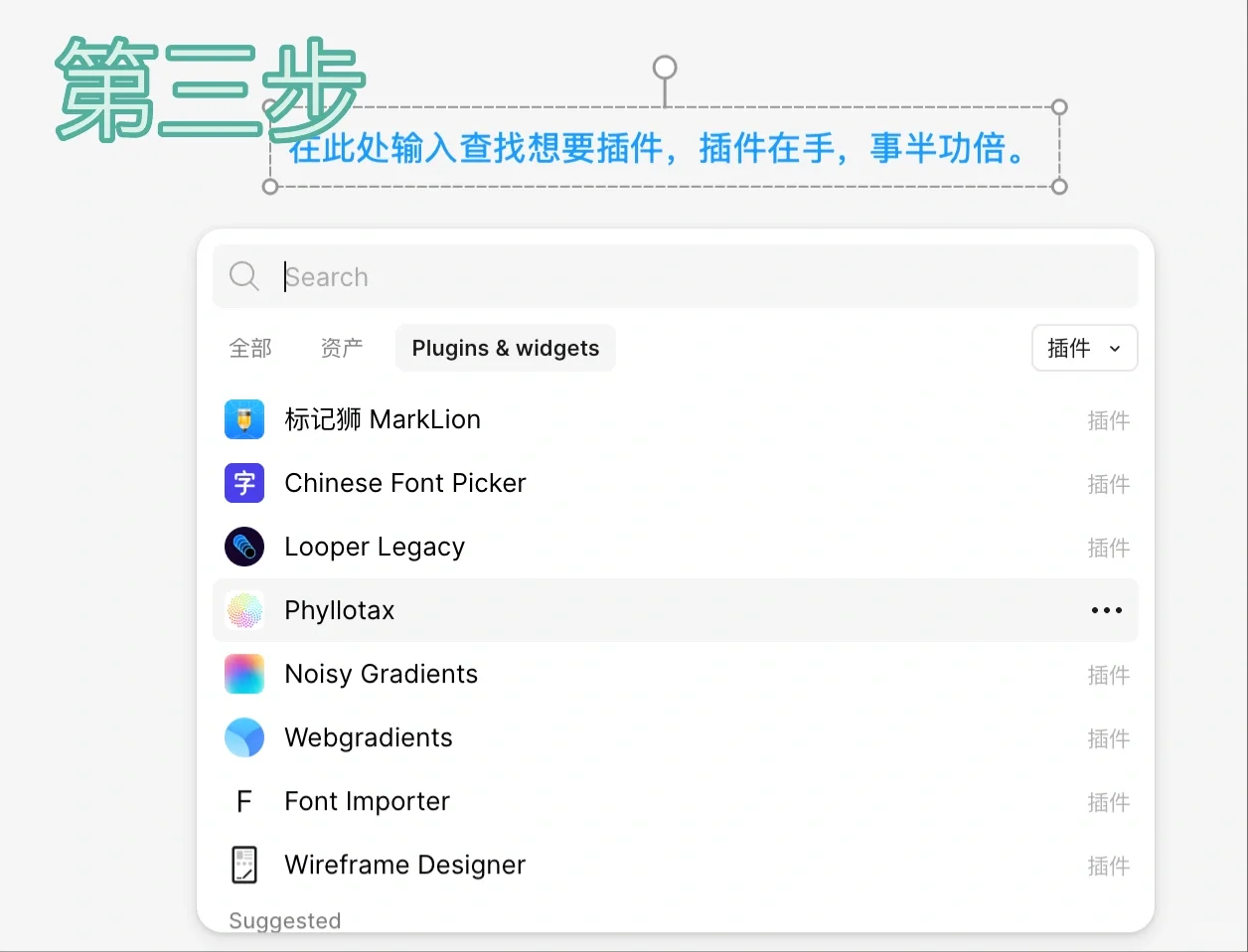
Task: Click the Looper Legacy plugin icon
Action: (x=244, y=547)
